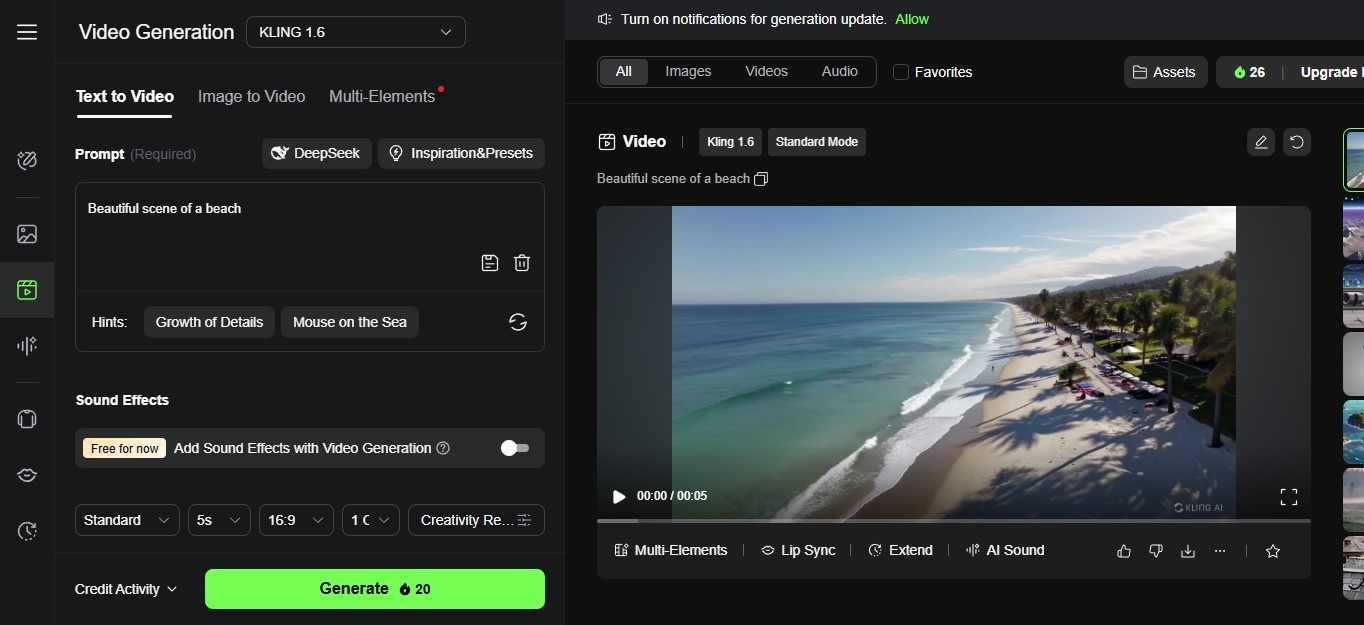1364x625 pixels.
Task: Toggle the Sound Effects switch on
Action: (514, 448)
